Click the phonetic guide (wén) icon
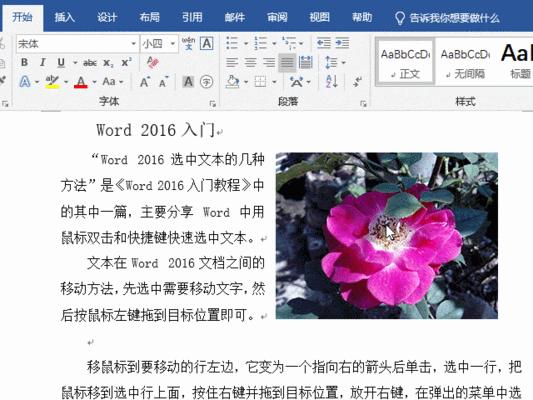Screen dimensions: 533x400 (x=188, y=44)
